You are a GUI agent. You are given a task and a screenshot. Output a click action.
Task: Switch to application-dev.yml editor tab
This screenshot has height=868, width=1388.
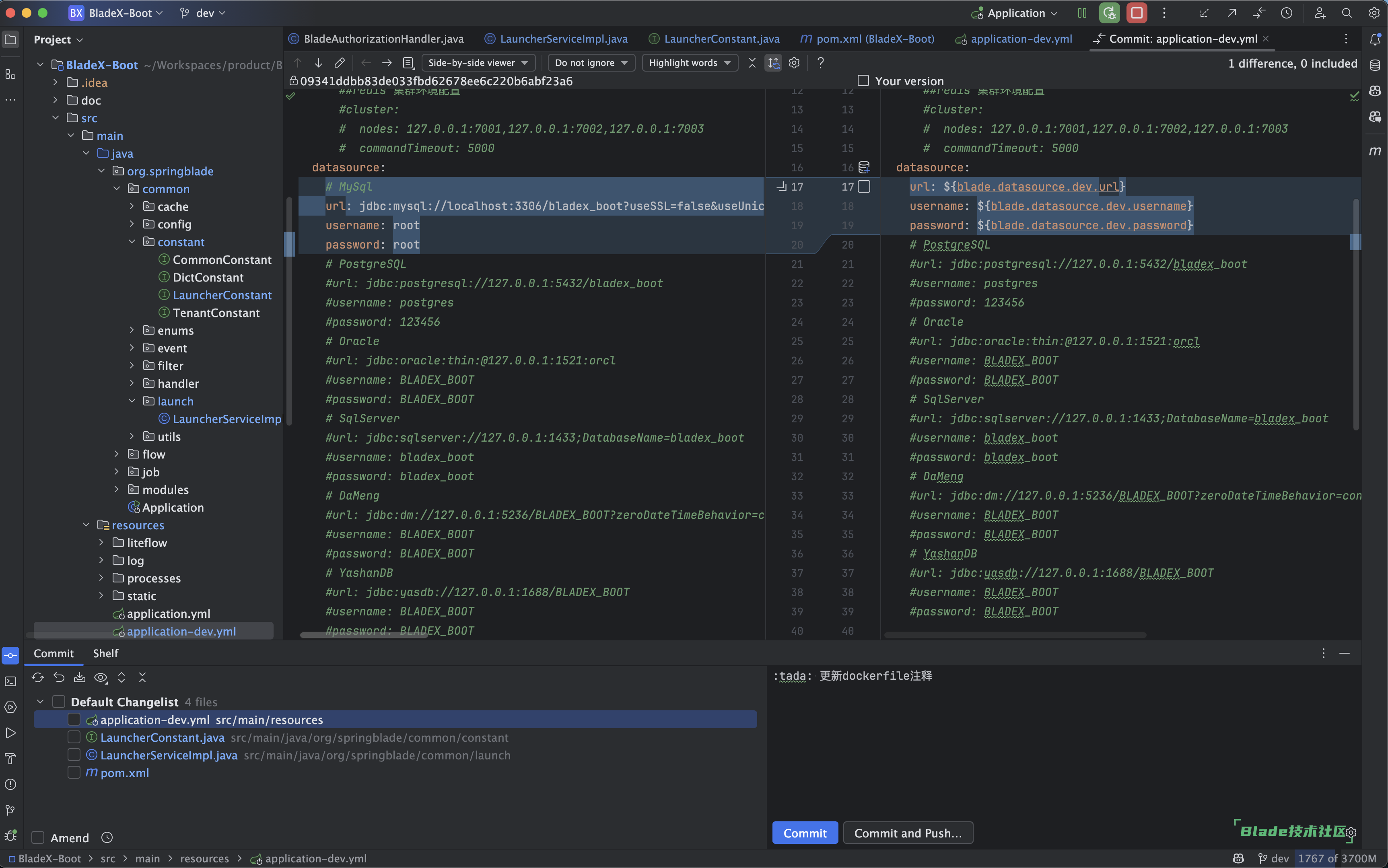pos(1014,39)
